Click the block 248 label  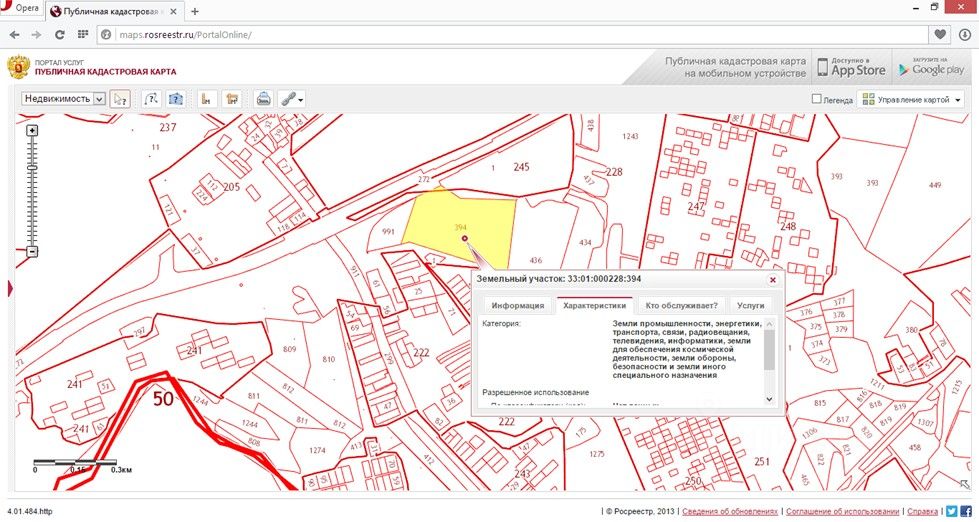click(x=788, y=226)
